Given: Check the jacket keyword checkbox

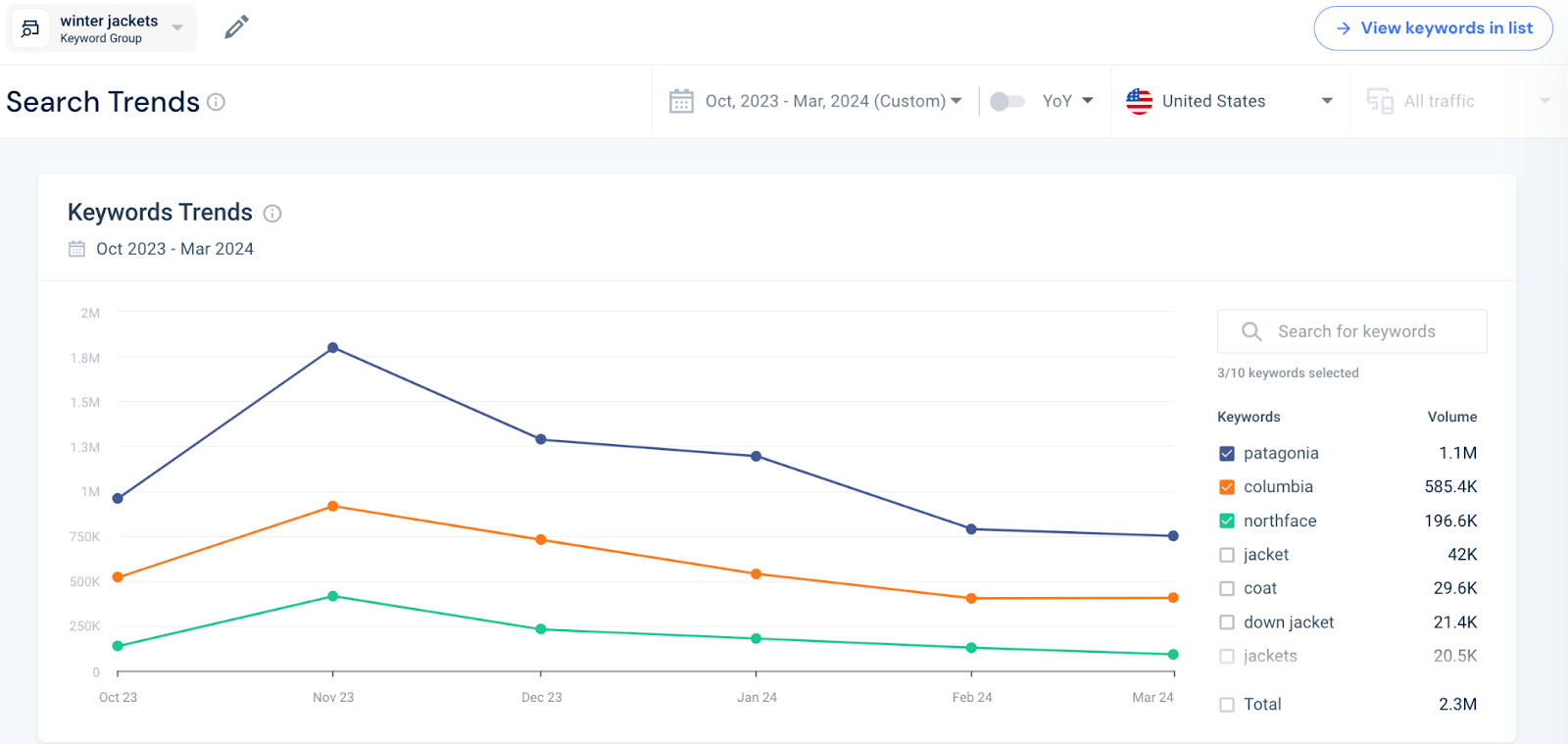Looking at the screenshot, I should (1226, 555).
